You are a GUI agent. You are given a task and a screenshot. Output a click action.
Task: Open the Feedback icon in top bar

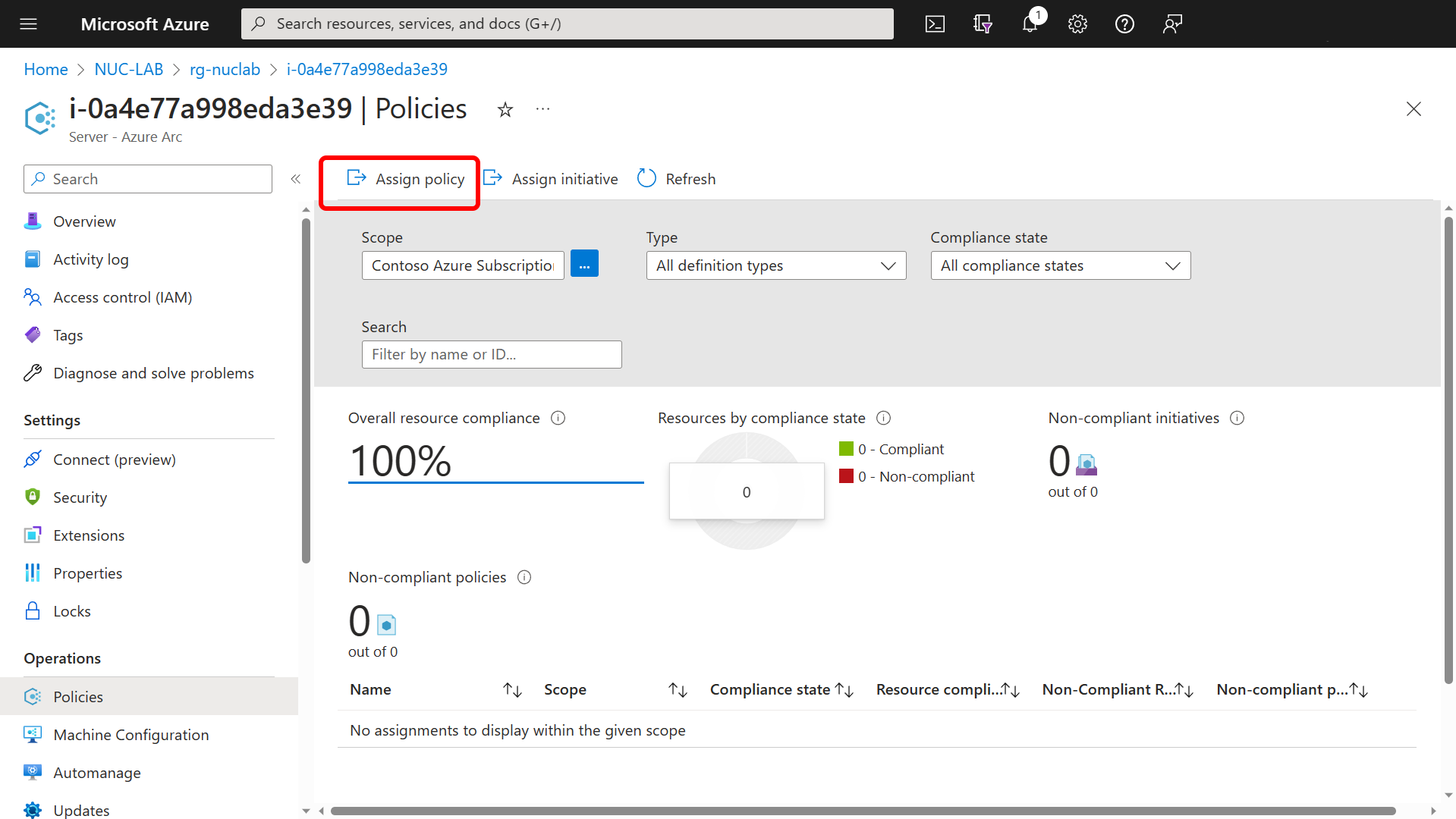tap(1171, 24)
